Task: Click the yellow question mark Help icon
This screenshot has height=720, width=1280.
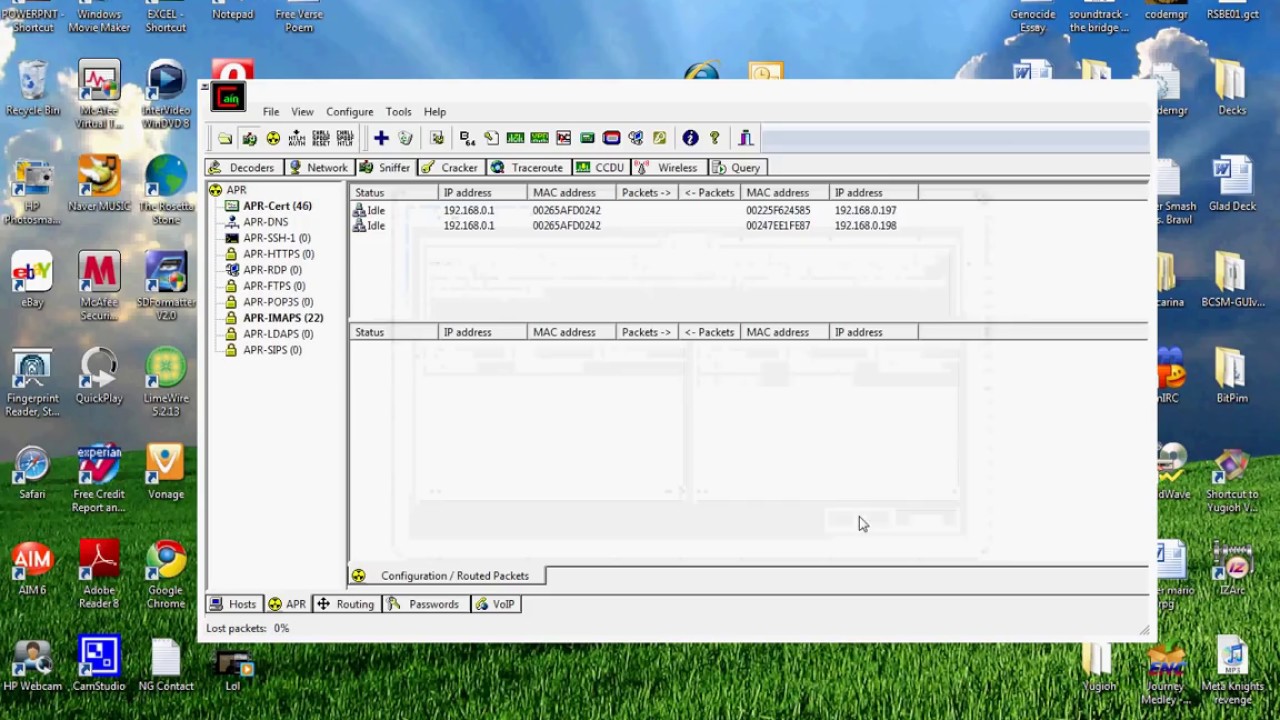Action: [x=714, y=138]
